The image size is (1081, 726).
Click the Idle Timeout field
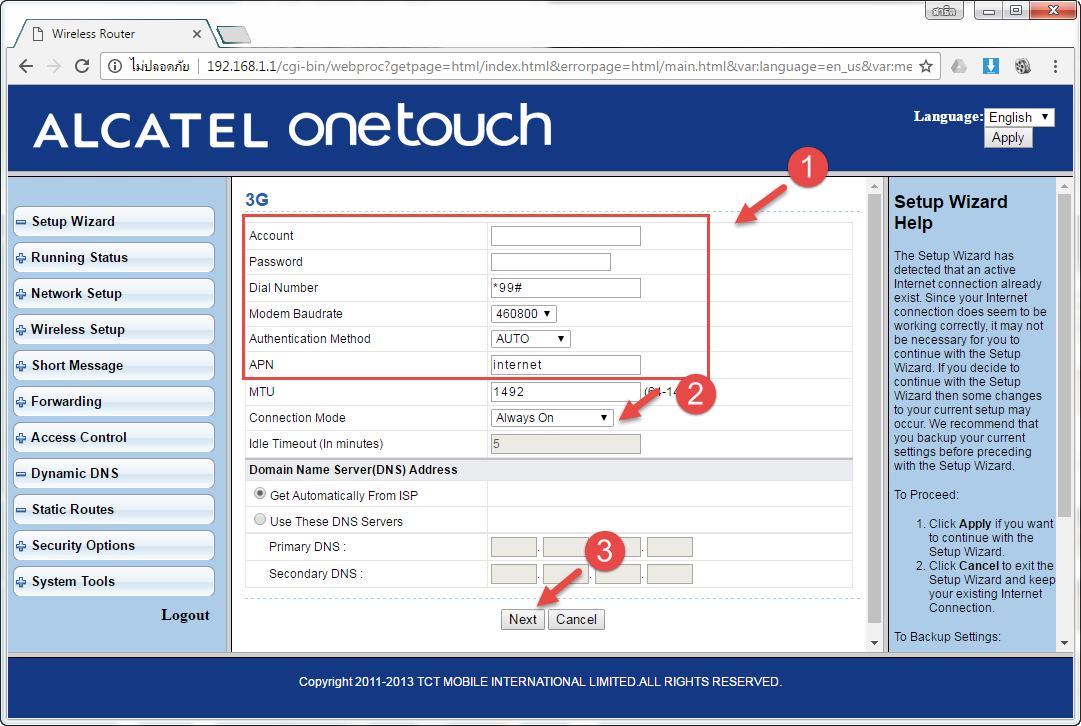coord(565,444)
